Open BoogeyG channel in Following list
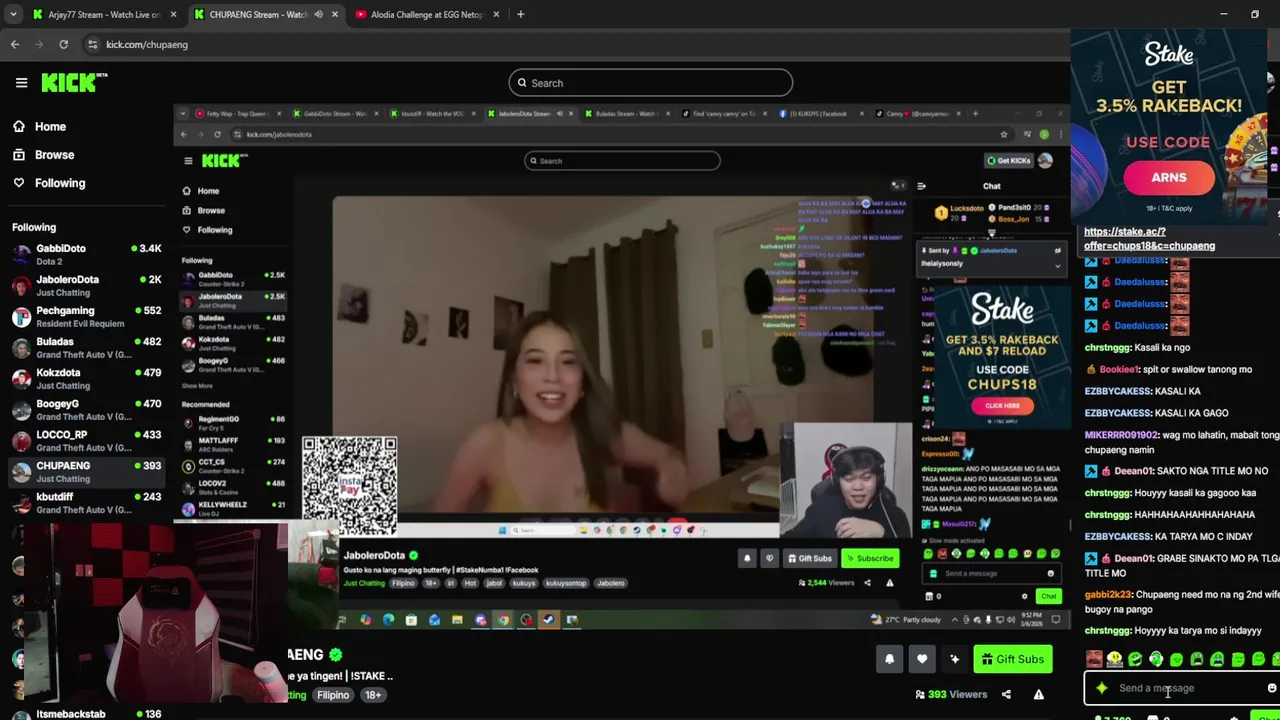1280x720 pixels. pyautogui.click(x=85, y=409)
